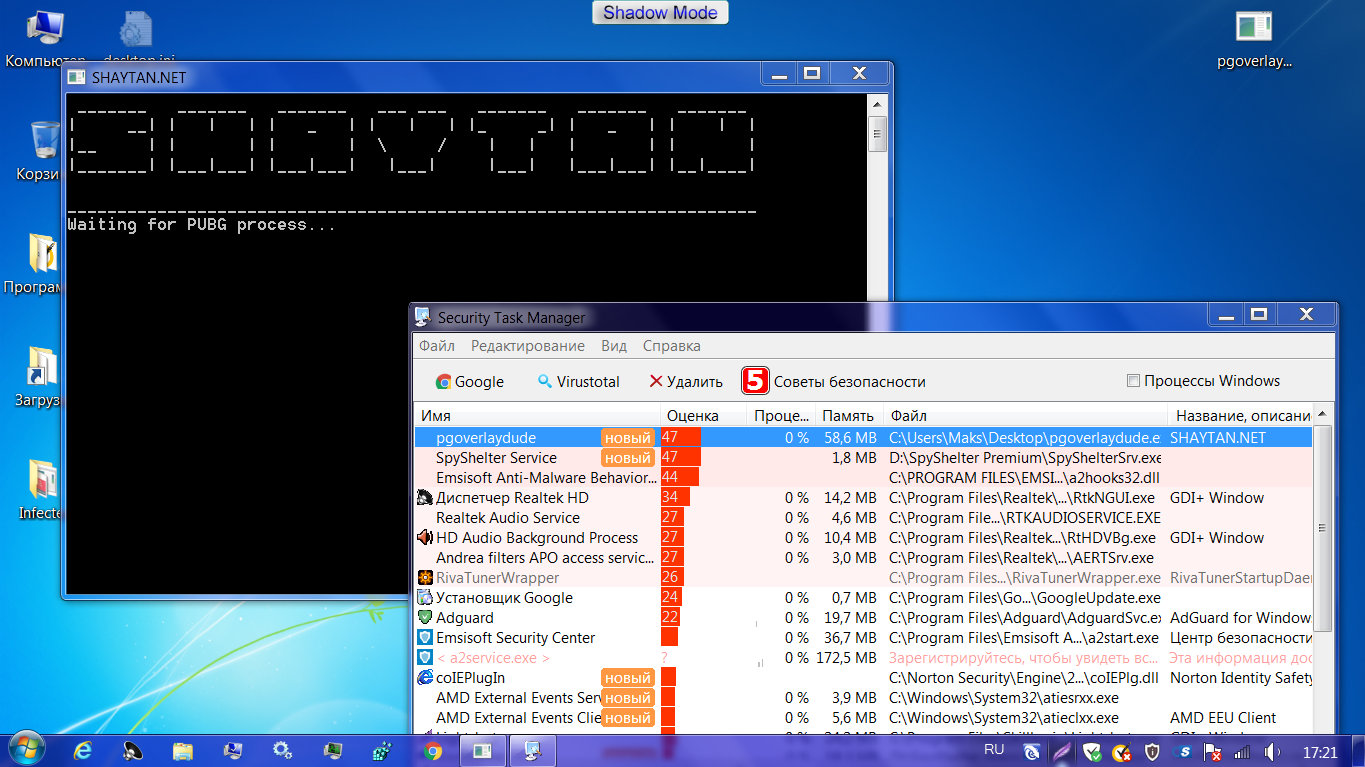Image resolution: width=1365 pixels, height=767 pixels.
Task: Click the speaker app icon in taskbar
Action: coord(133,750)
